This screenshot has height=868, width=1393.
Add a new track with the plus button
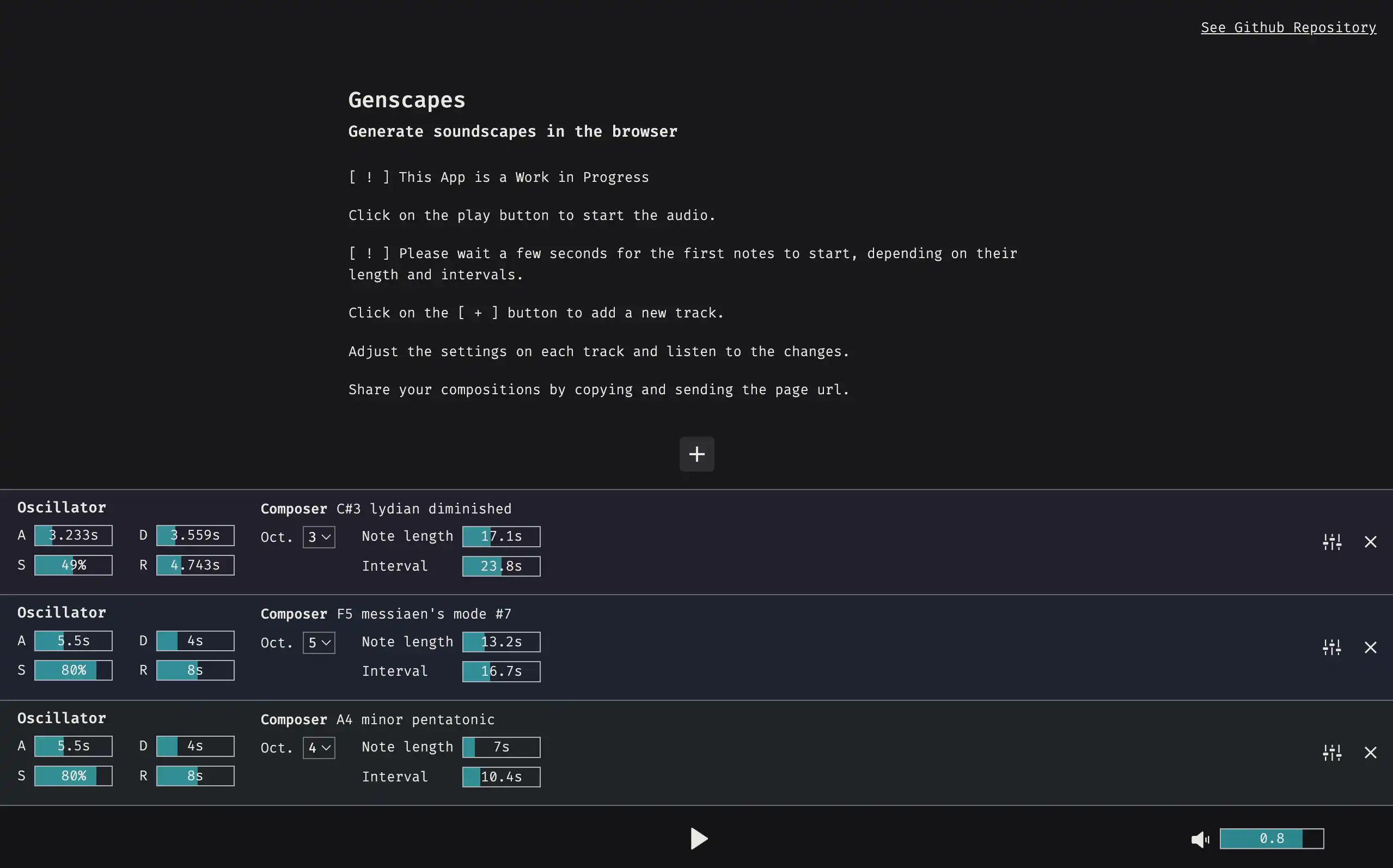tap(696, 454)
